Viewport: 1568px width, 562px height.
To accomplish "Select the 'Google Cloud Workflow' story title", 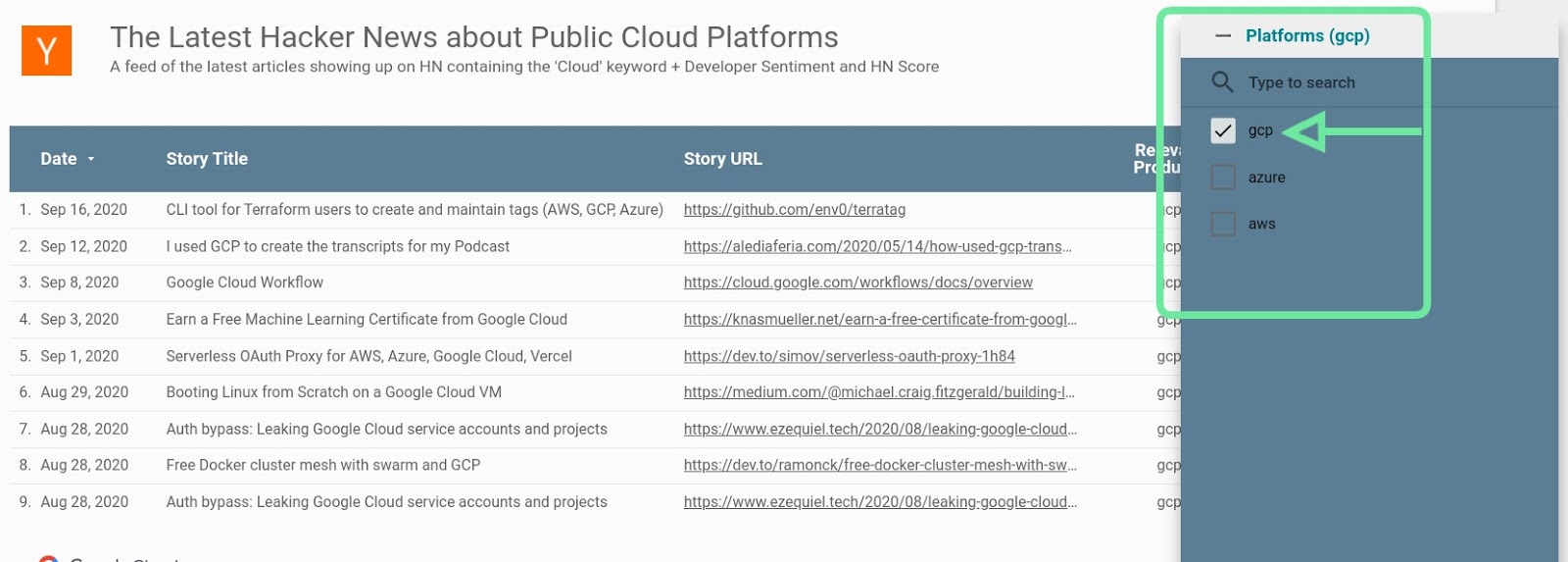I will [245, 282].
